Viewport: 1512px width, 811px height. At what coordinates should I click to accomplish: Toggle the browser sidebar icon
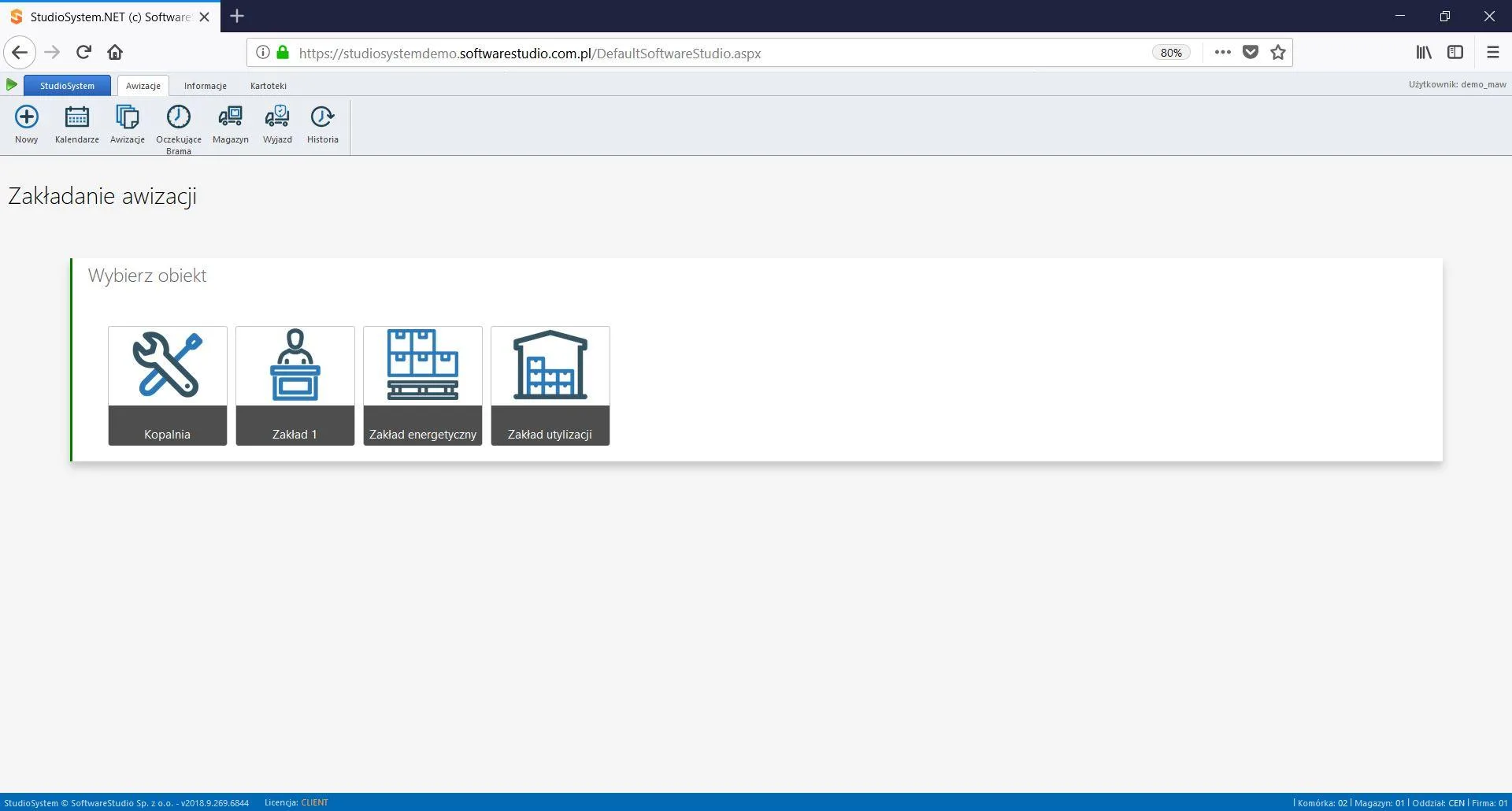click(x=1455, y=53)
